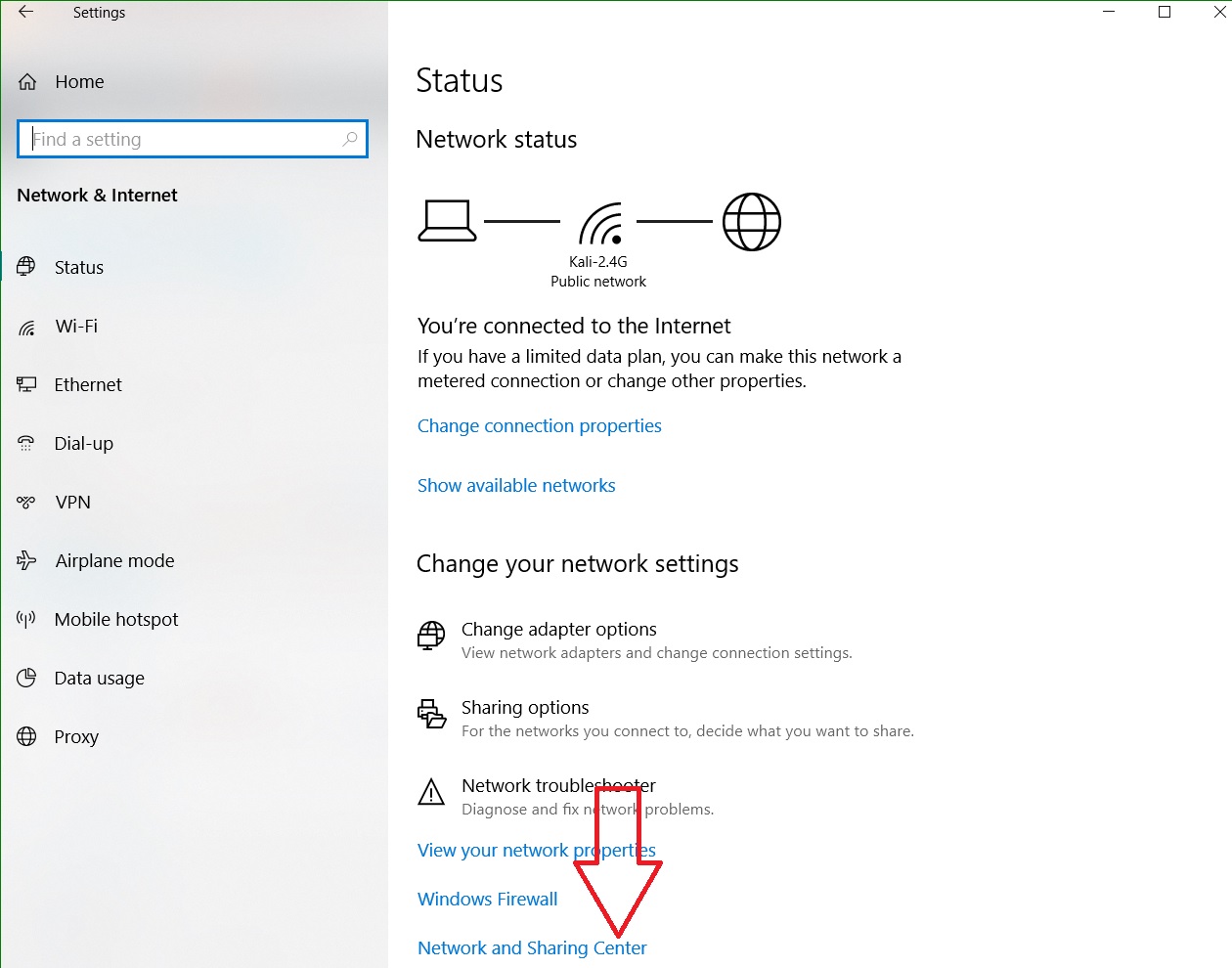The height and width of the screenshot is (968, 1232).
Task: Click the Dial-up phone icon
Action: (27, 443)
